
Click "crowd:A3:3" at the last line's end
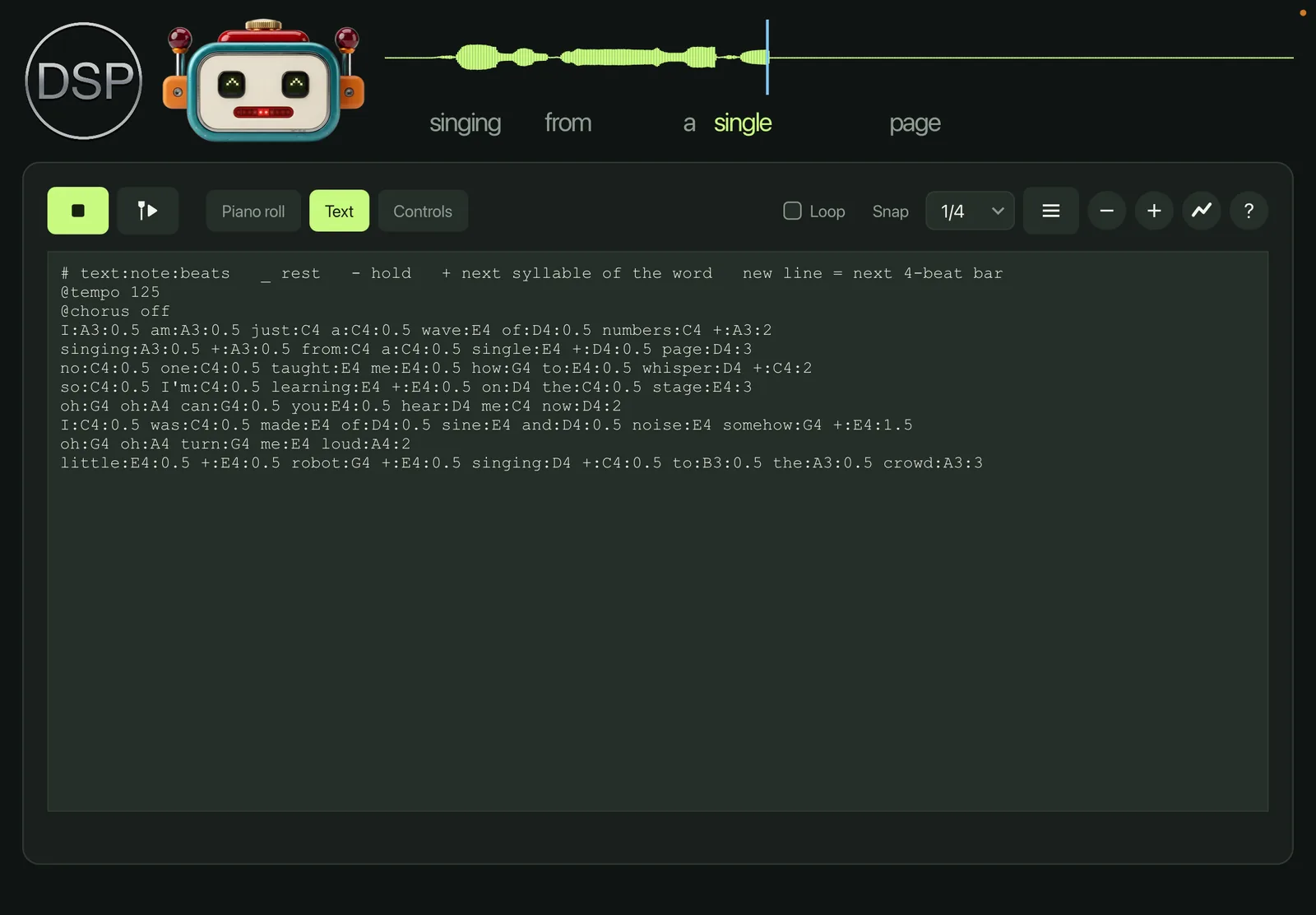pyautogui.click(x=934, y=462)
